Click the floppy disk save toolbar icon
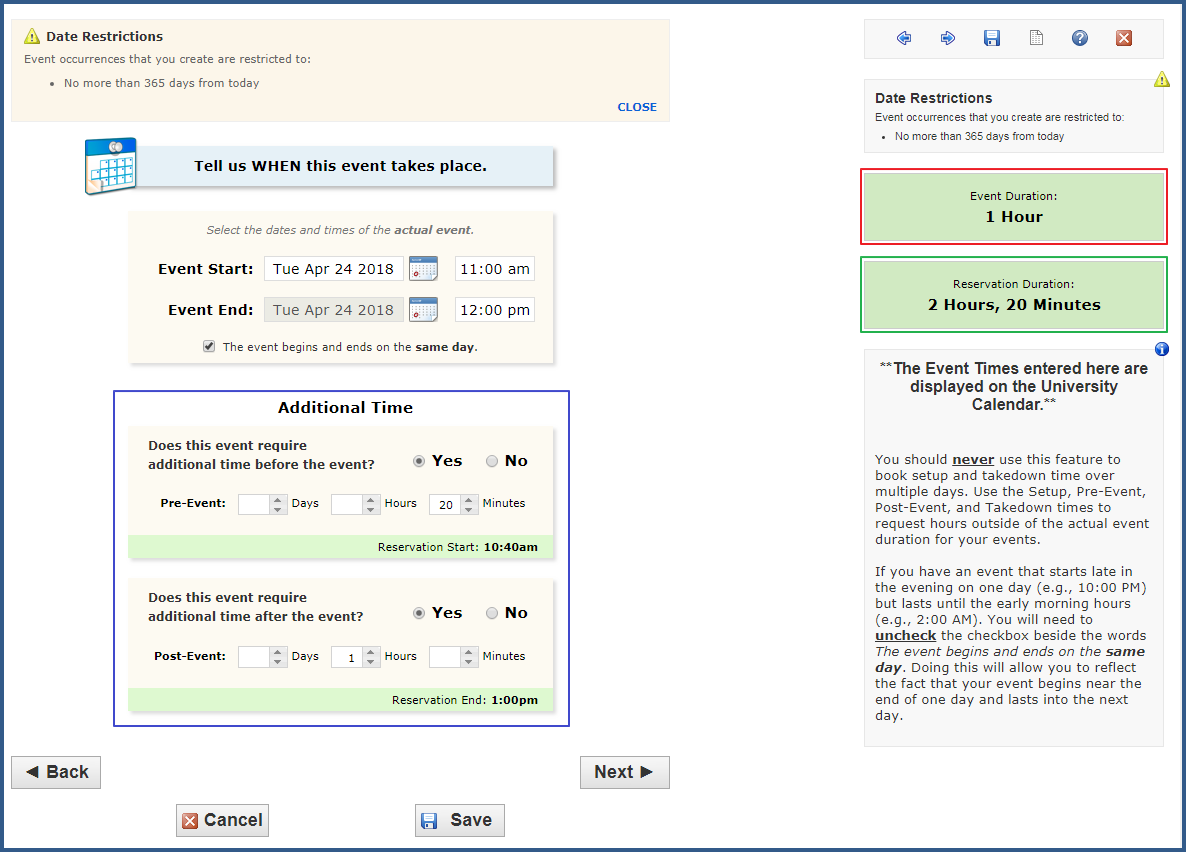 click(992, 38)
